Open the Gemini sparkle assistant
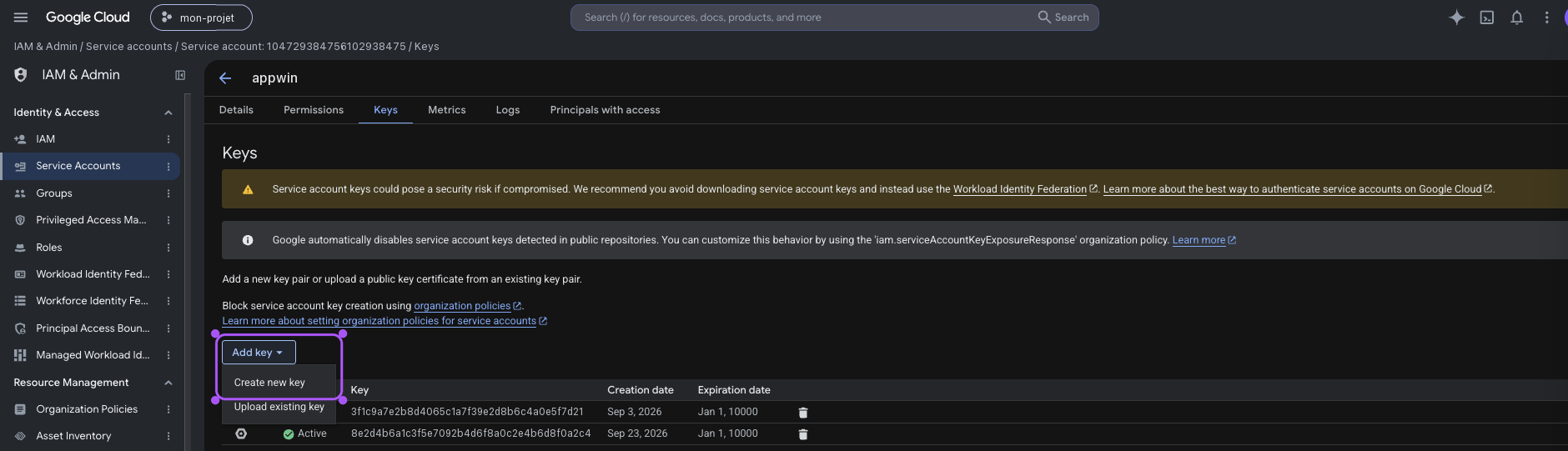The image size is (1568, 451). point(1456,18)
